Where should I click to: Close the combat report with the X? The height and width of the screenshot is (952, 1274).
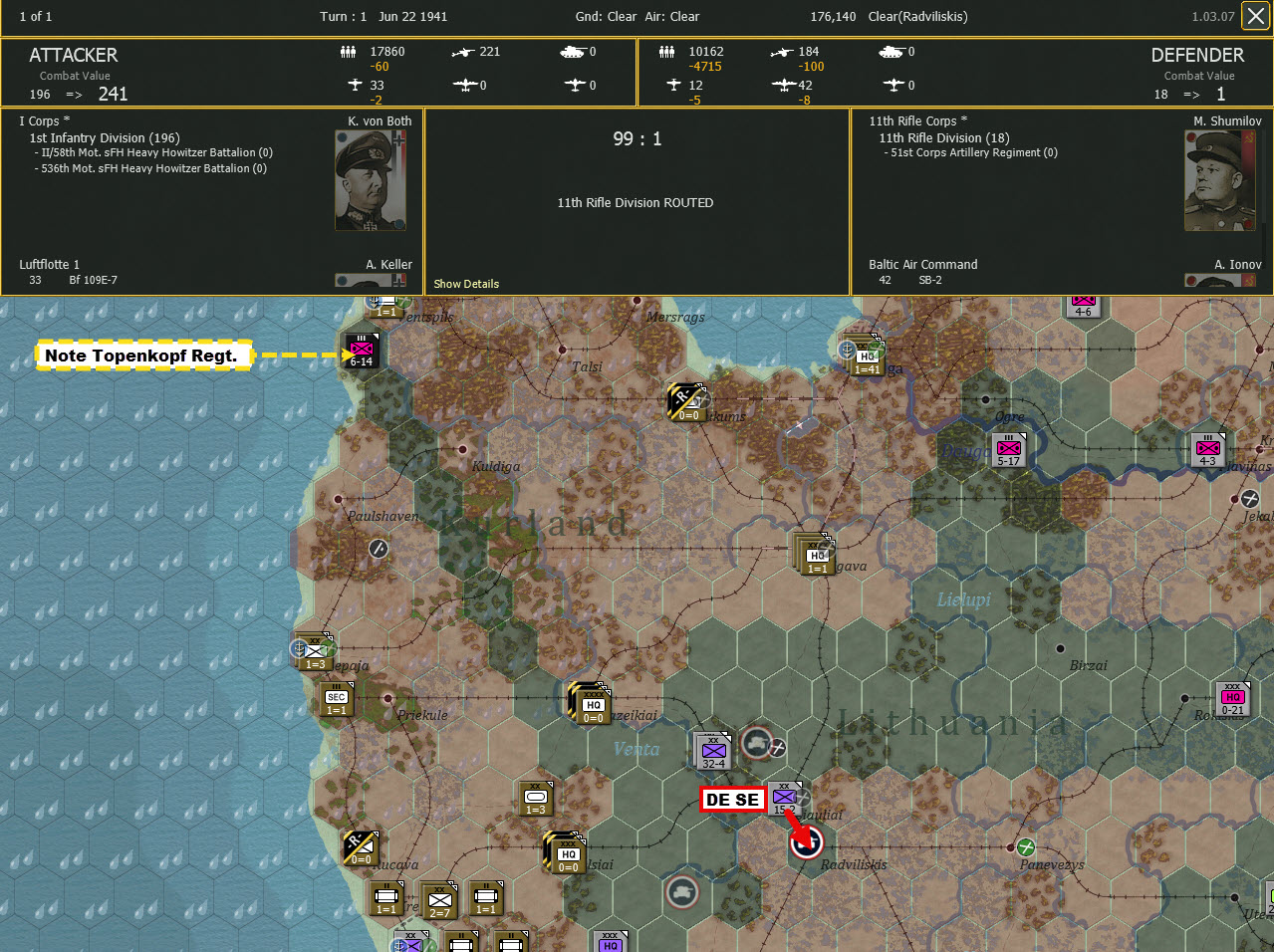coord(1255,17)
